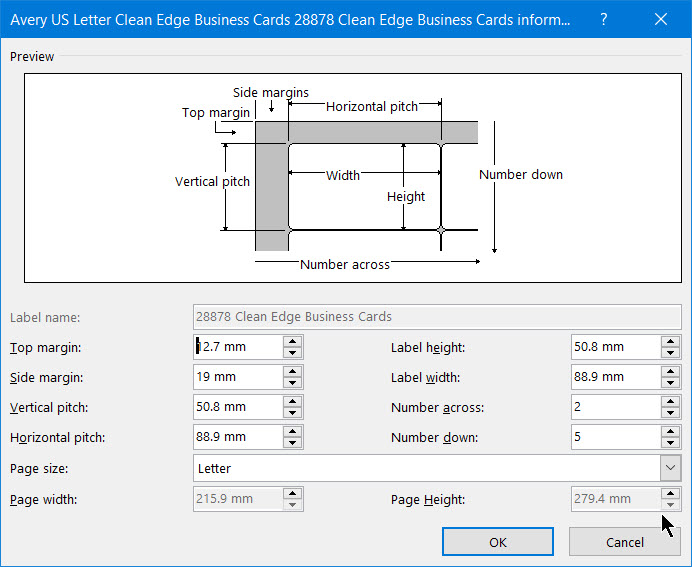Click the "Label height:" label text
Image resolution: width=692 pixels, height=567 pixels.
point(428,348)
